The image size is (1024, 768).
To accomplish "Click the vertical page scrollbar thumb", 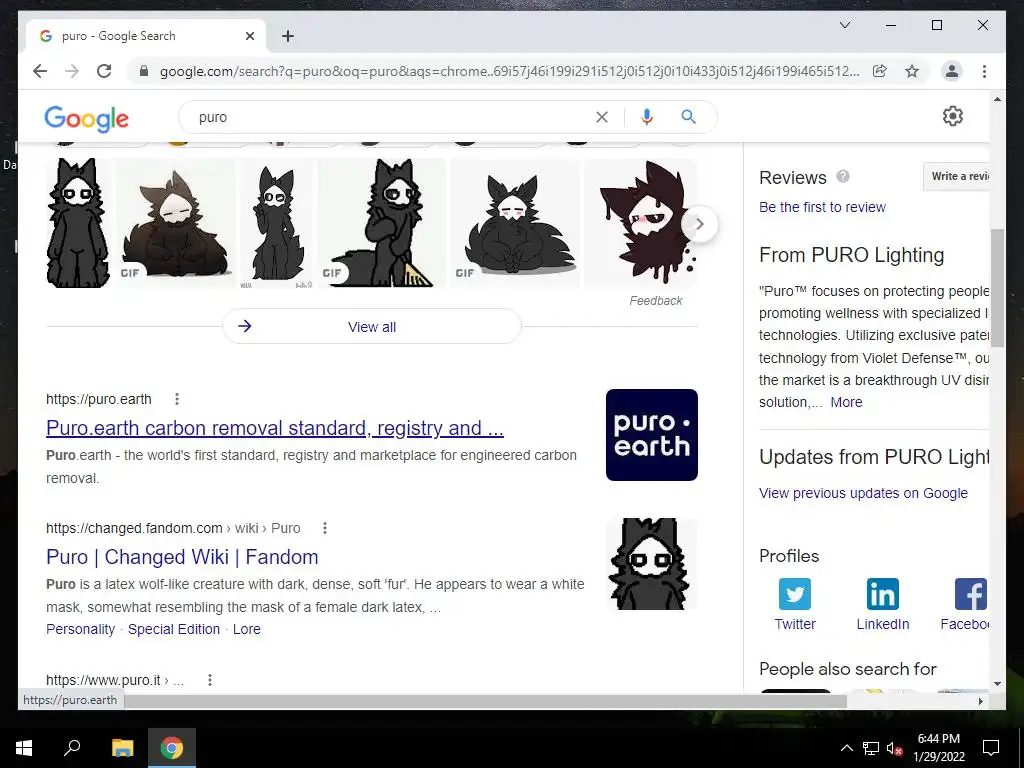I will click(x=997, y=287).
